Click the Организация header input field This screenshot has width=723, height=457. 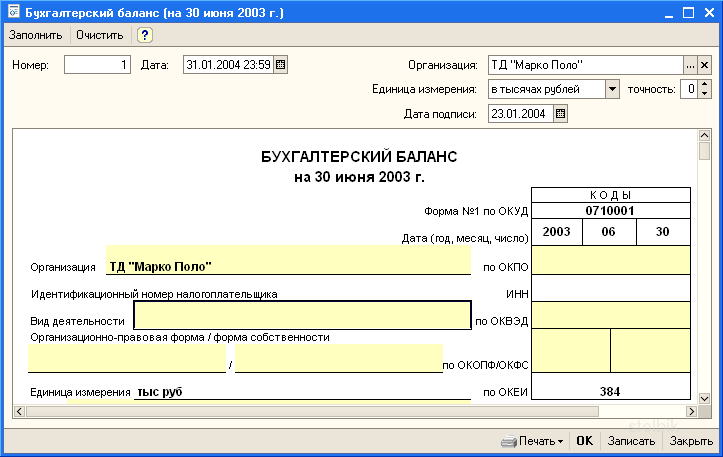point(586,65)
